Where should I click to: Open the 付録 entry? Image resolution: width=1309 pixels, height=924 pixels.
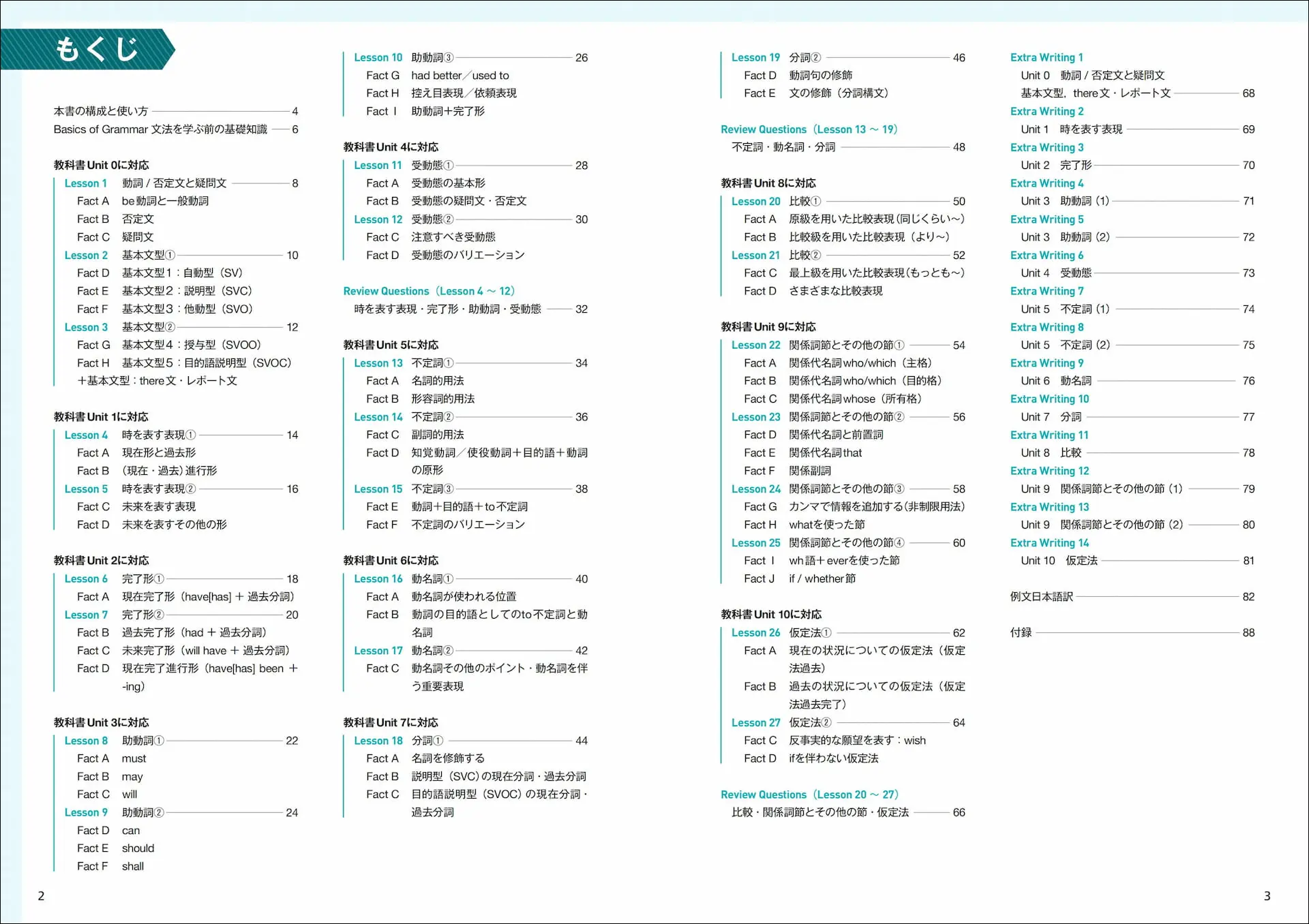(x=1021, y=633)
